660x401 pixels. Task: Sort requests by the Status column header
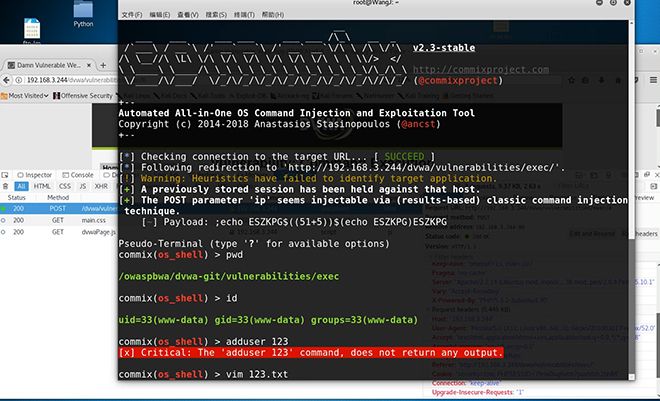click(x=16, y=197)
